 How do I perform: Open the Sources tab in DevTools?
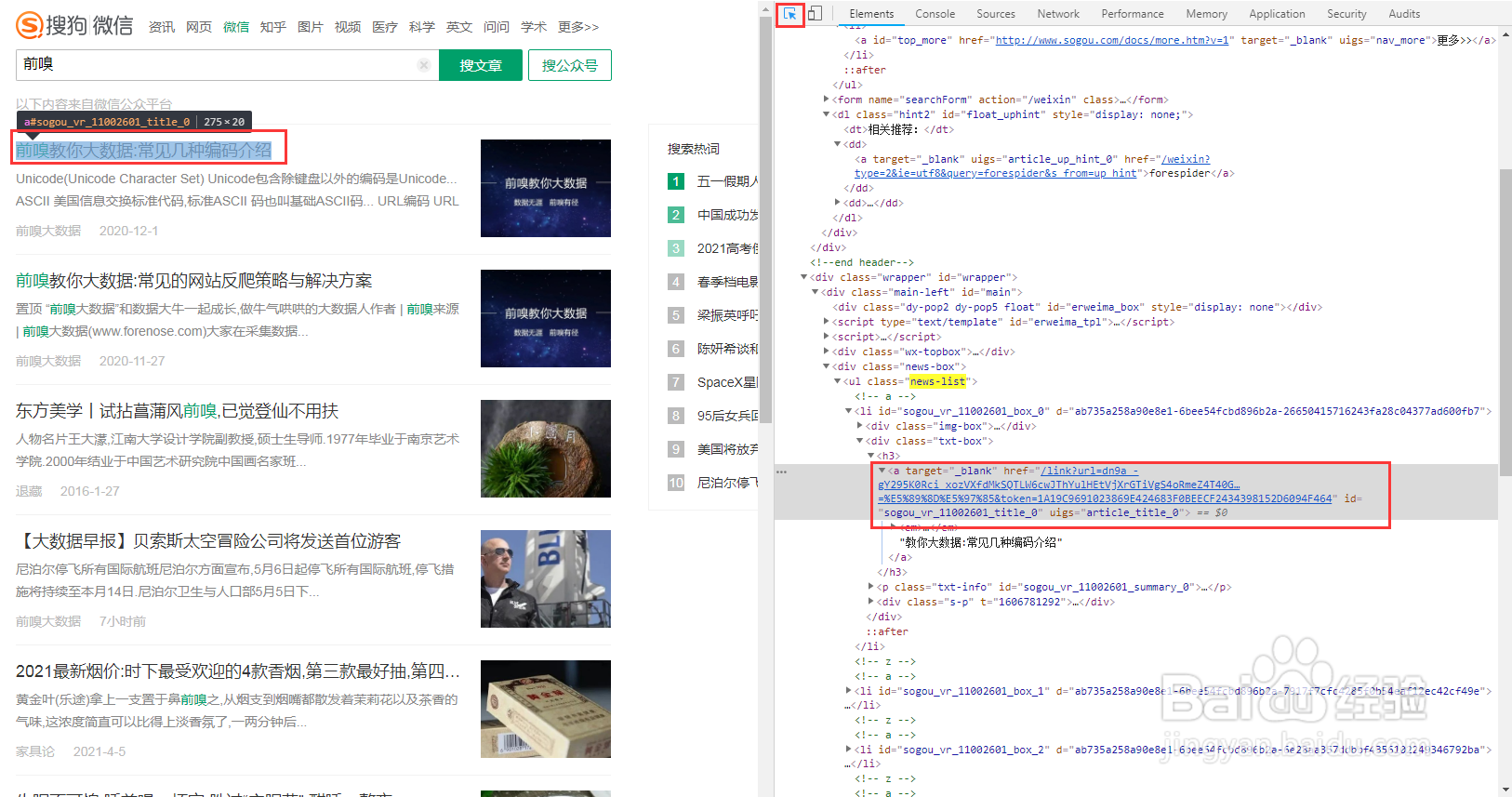pos(996,14)
